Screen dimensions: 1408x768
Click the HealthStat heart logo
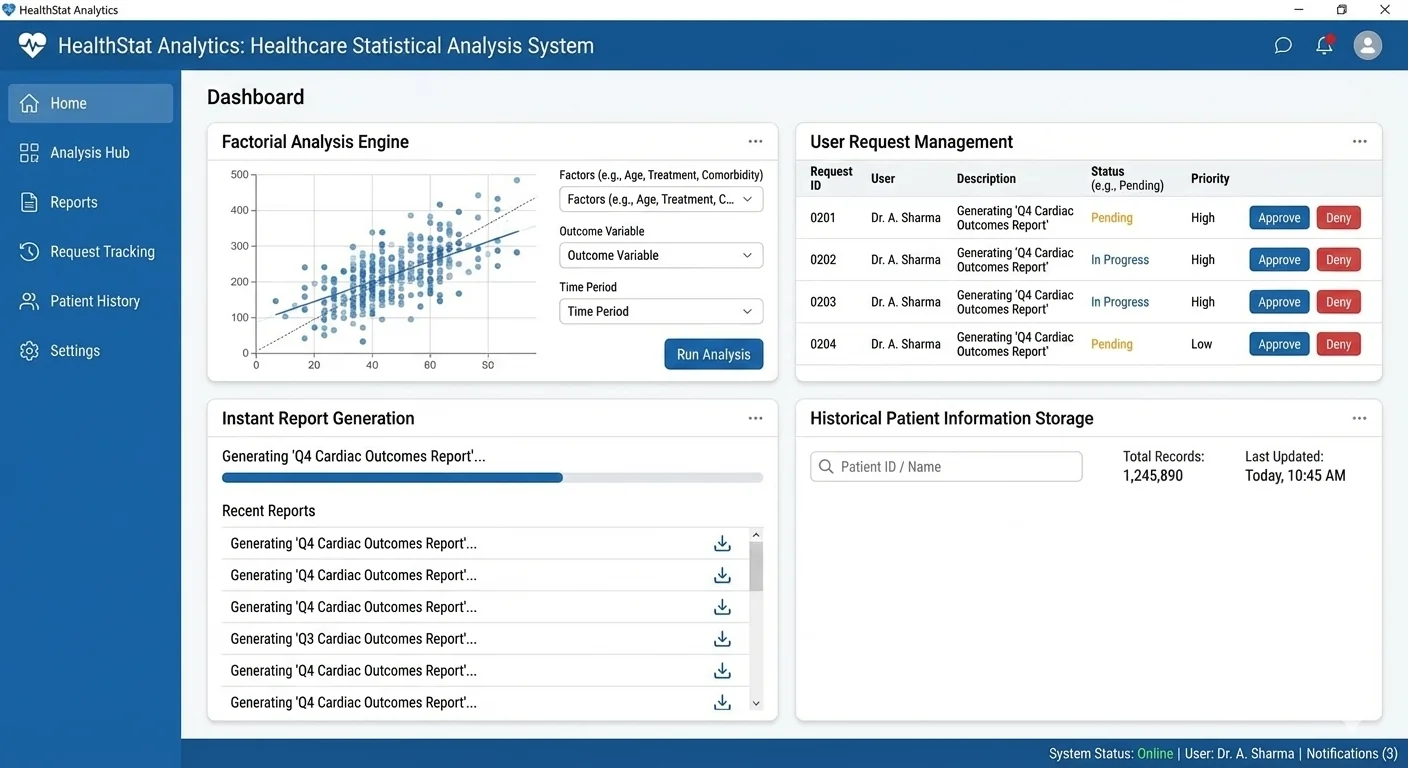(x=32, y=45)
